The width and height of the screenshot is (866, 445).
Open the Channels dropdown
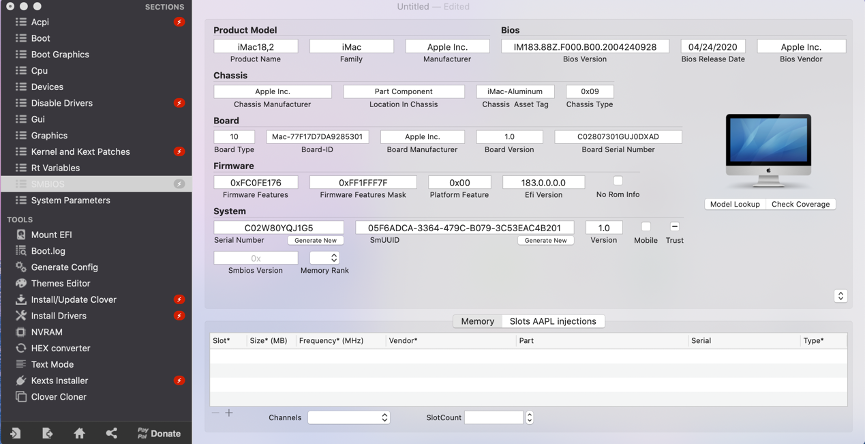[349, 417]
